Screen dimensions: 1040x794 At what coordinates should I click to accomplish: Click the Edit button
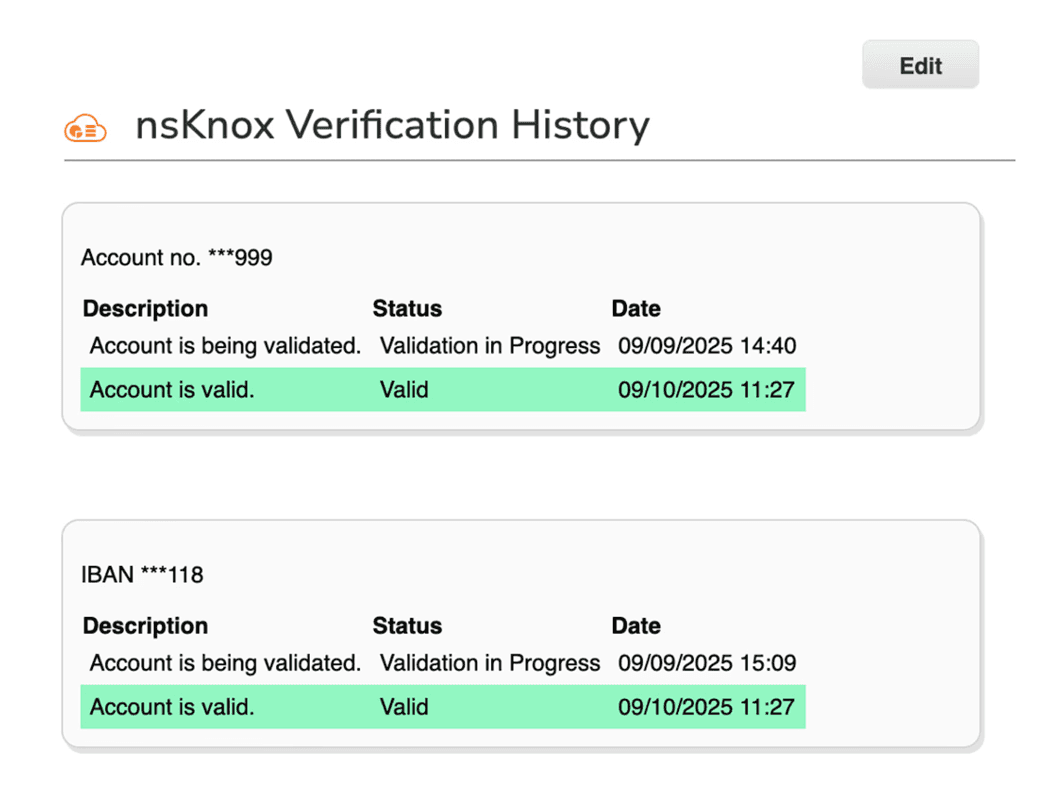tap(920, 64)
